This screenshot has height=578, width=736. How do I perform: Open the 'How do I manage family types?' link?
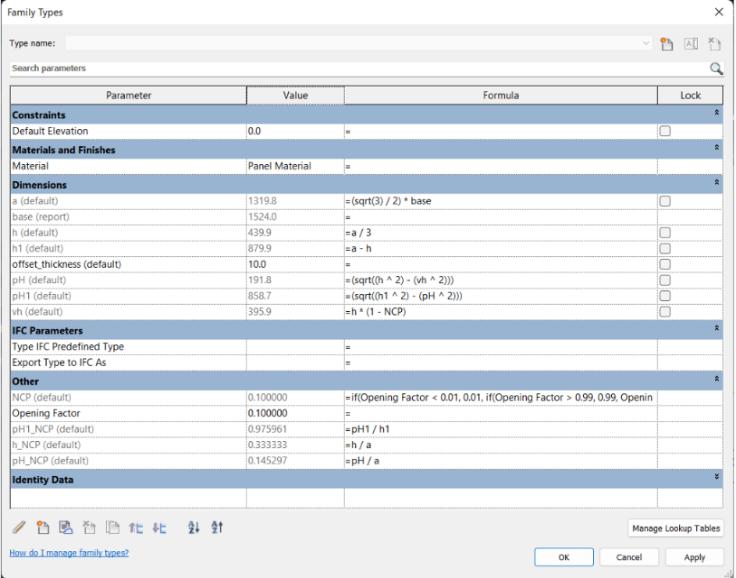pos(69,553)
